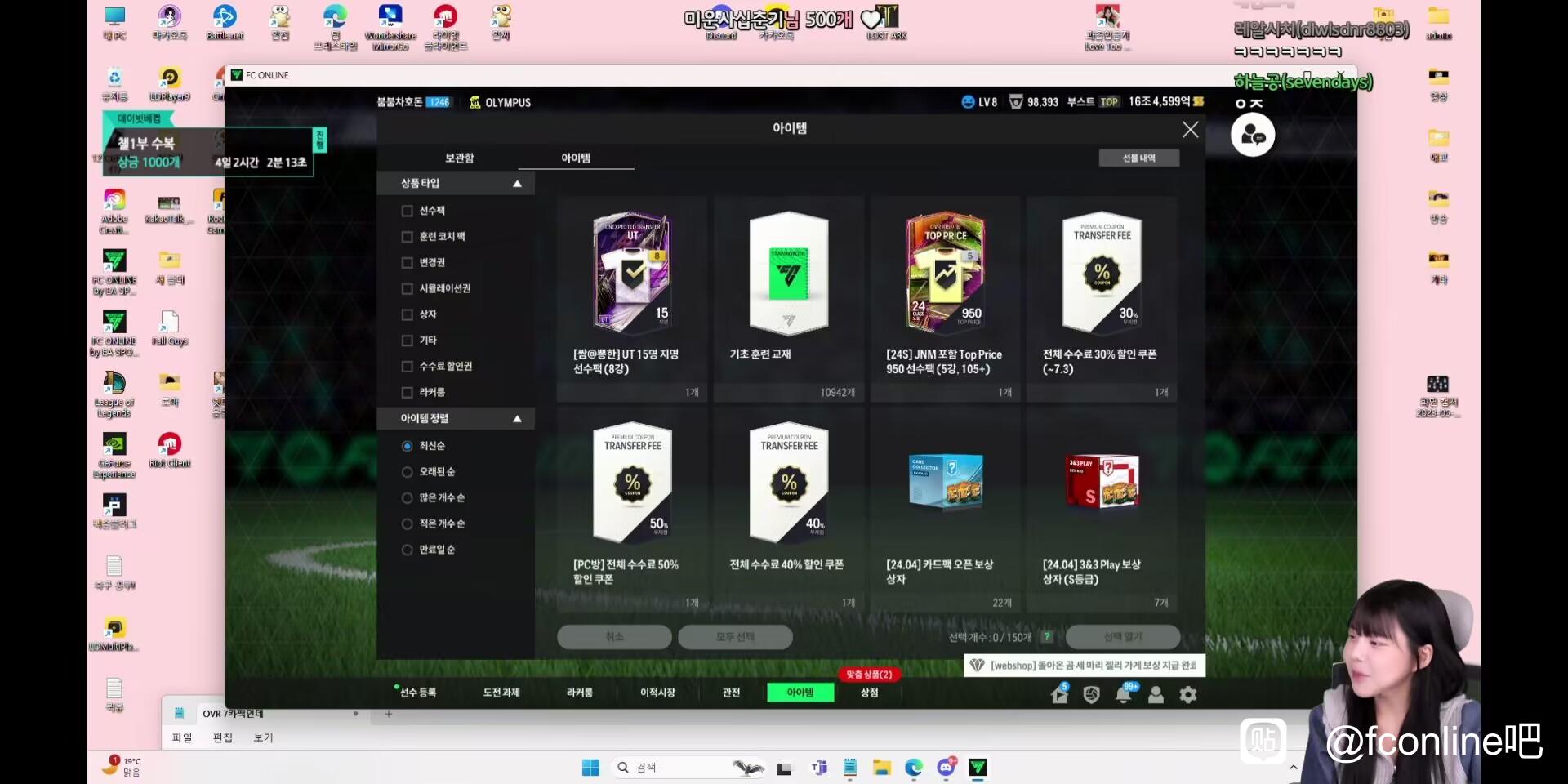The width and height of the screenshot is (1568, 784).
Task: Open 상점 in bottom menu
Action: point(870,693)
